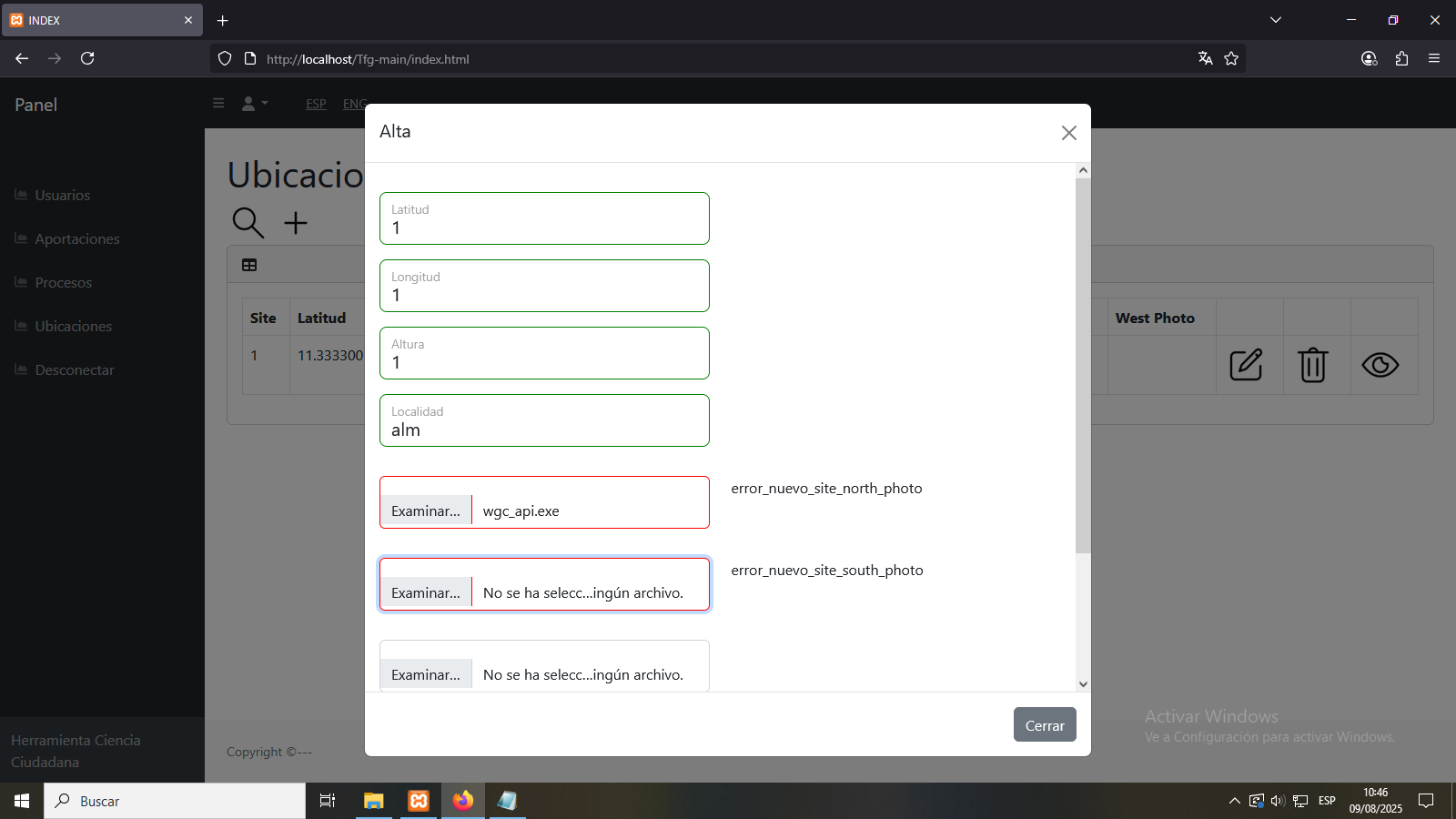Click Examinar for south photo file
This screenshot has width=1456, height=819.
click(x=426, y=592)
